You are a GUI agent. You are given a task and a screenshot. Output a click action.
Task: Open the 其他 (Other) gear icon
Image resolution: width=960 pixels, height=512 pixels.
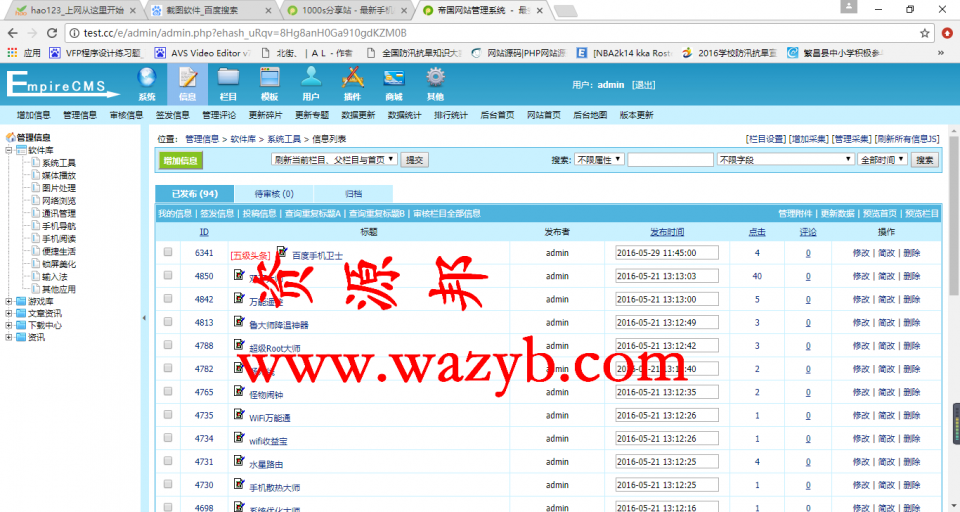pyautogui.click(x=435, y=83)
